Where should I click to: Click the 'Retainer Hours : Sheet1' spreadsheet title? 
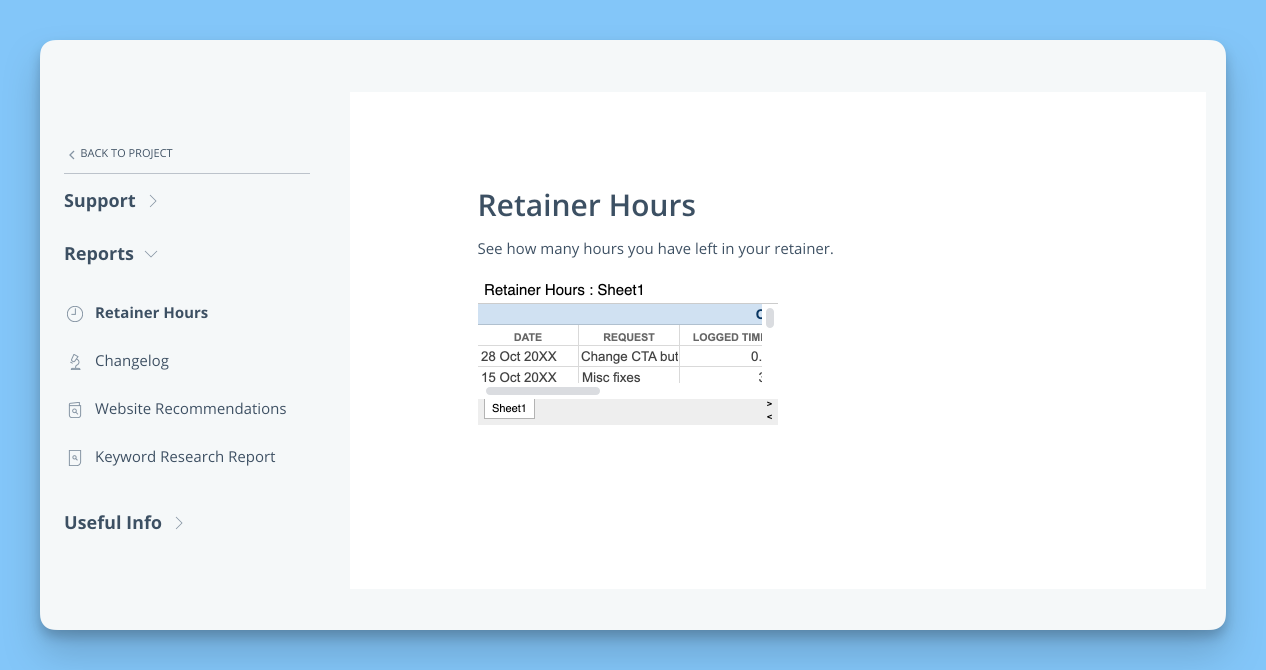tap(564, 290)
